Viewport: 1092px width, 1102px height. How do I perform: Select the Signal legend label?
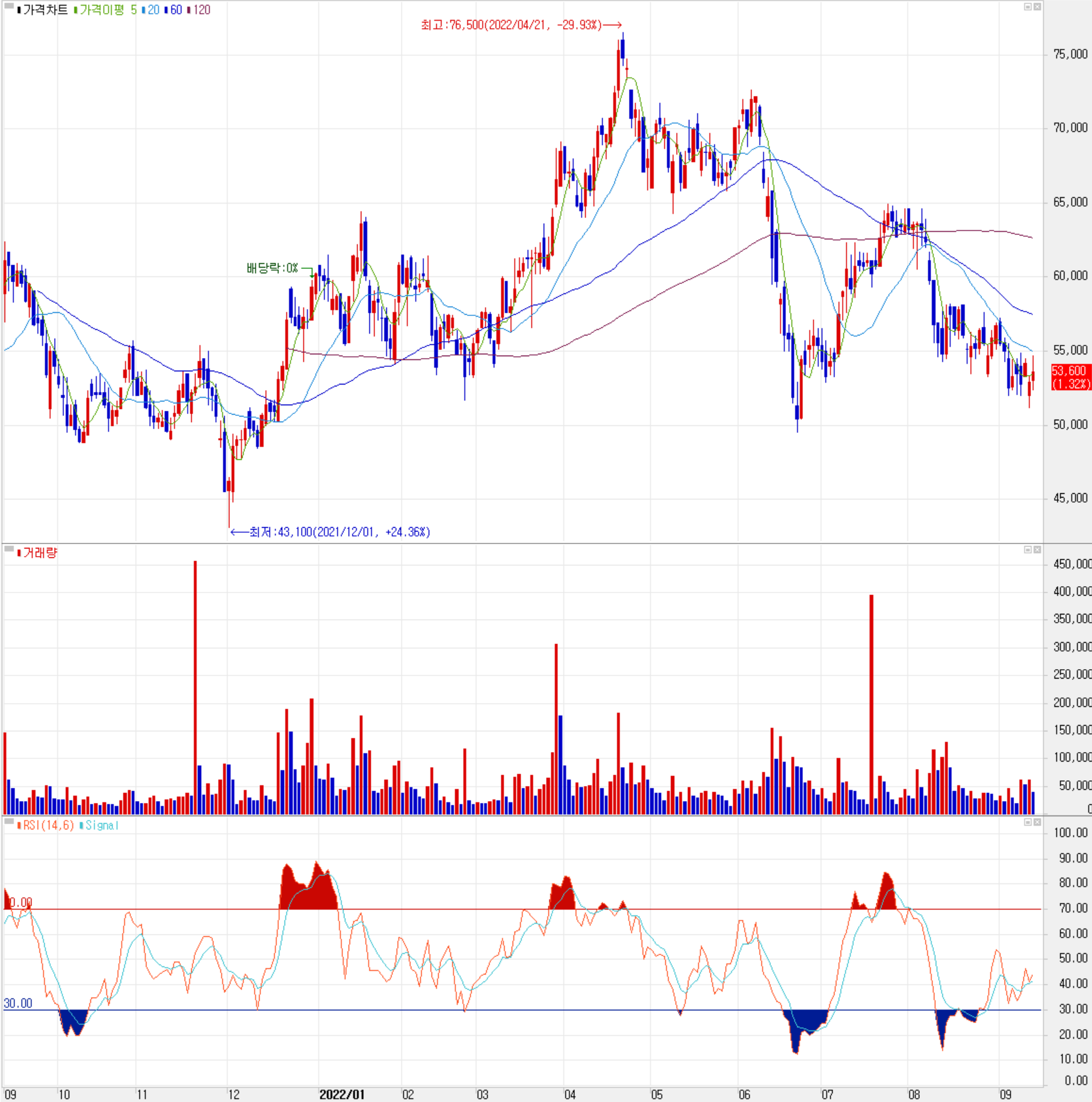(102, 825)
